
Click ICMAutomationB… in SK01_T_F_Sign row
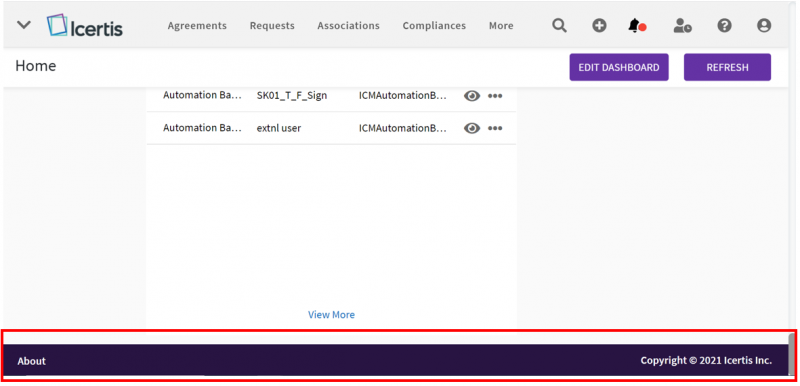[403, 95]
